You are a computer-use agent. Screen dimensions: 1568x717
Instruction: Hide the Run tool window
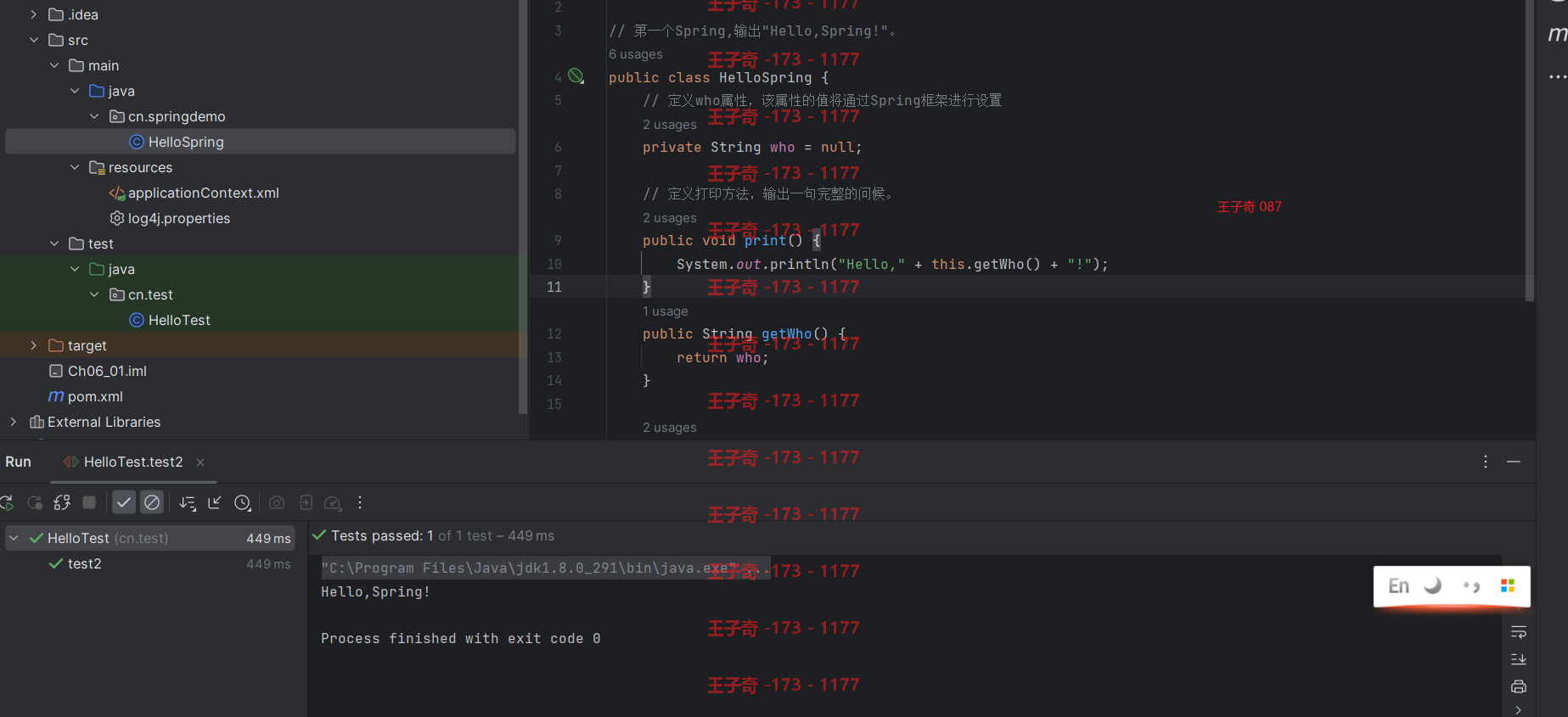(x=1514, y=462)
